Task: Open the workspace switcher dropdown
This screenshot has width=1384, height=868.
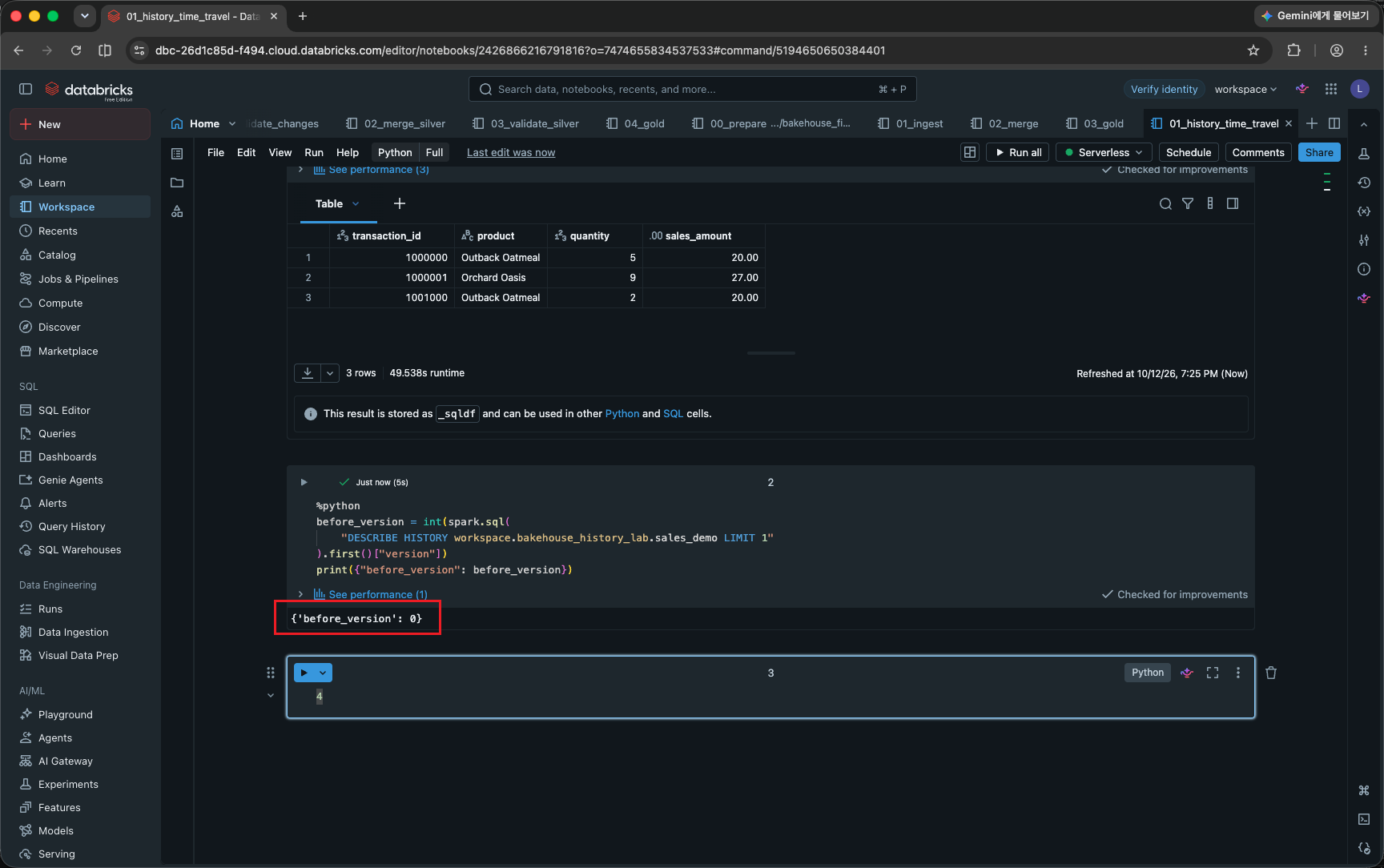Action: pos(1245,89)
